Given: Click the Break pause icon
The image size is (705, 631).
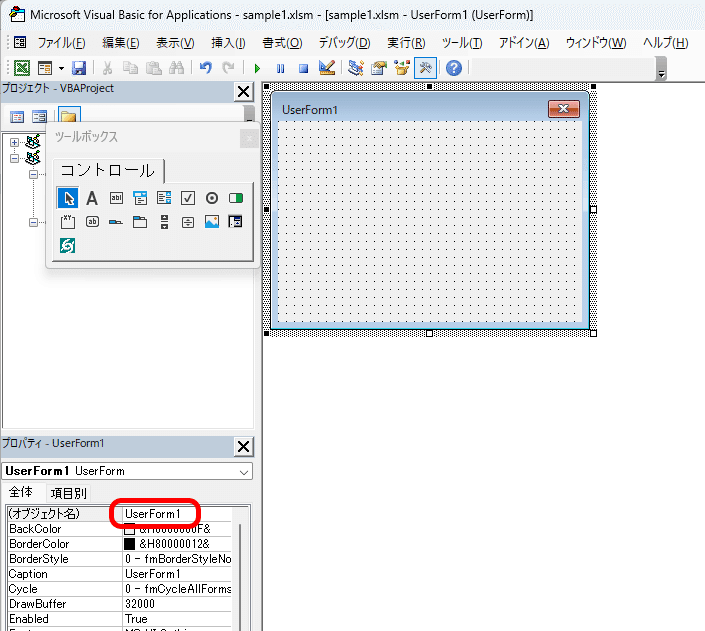Looking at the screenshot, I should click(280, 68).
